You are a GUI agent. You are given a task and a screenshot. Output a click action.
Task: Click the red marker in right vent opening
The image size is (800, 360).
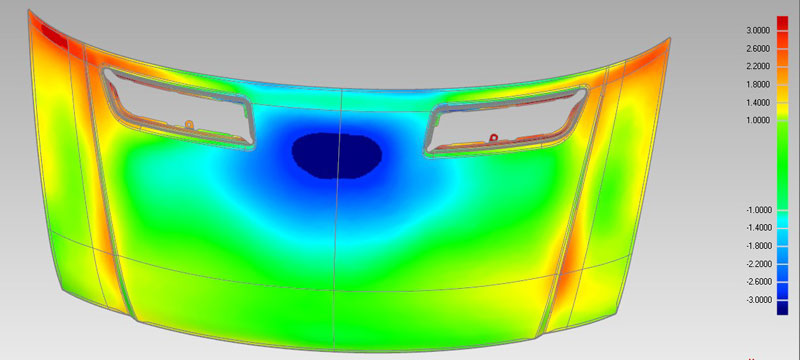493,138
